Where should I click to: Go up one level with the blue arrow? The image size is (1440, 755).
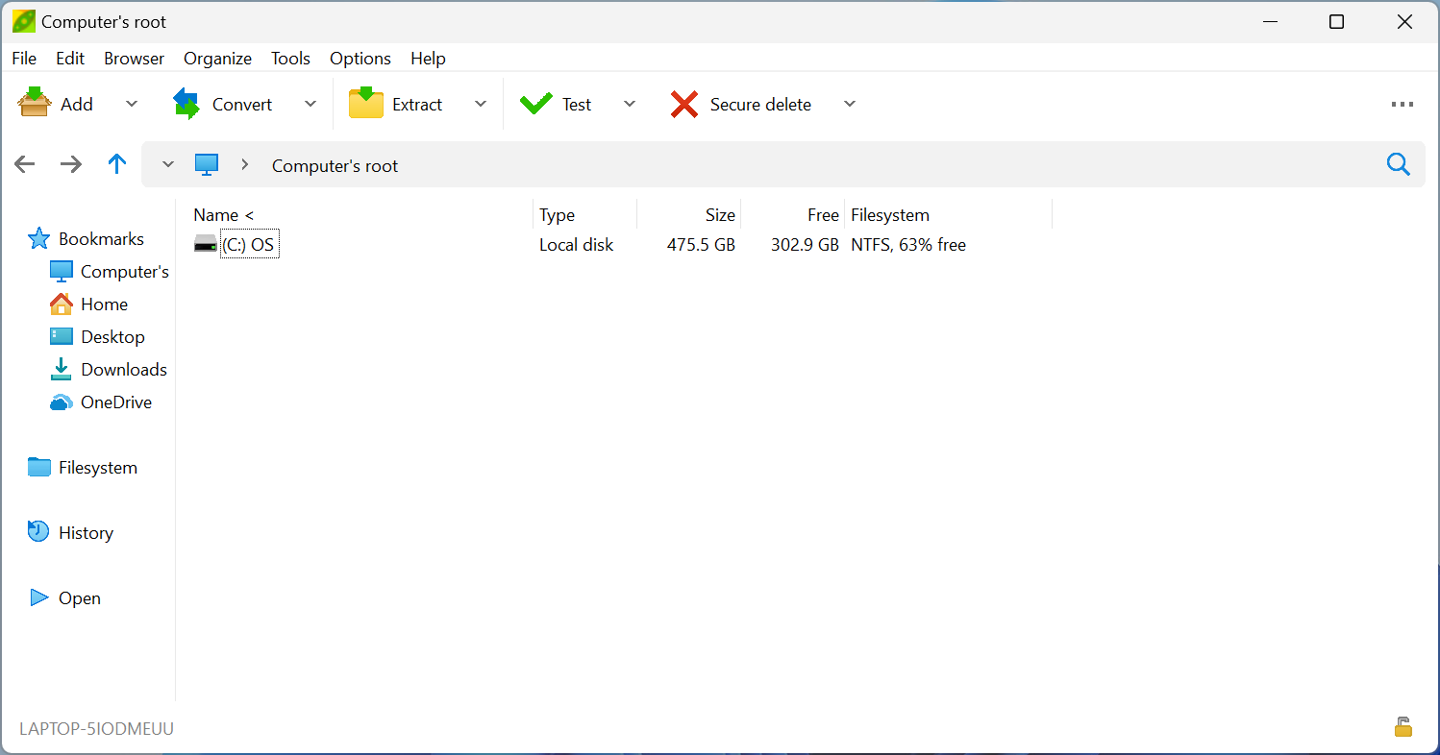(x=117, y=165)
